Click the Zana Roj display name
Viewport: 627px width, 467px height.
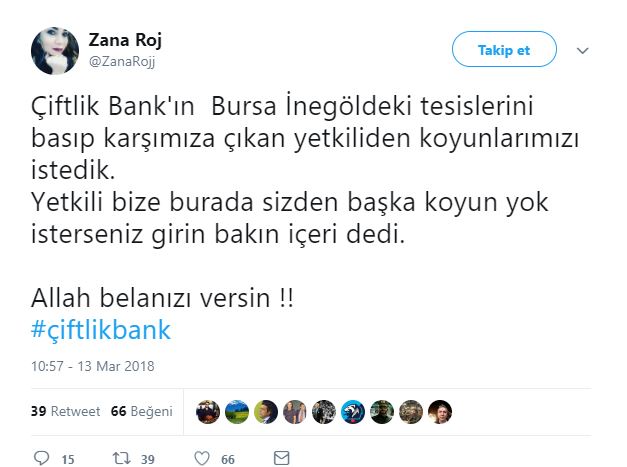[x=125, y=40]
